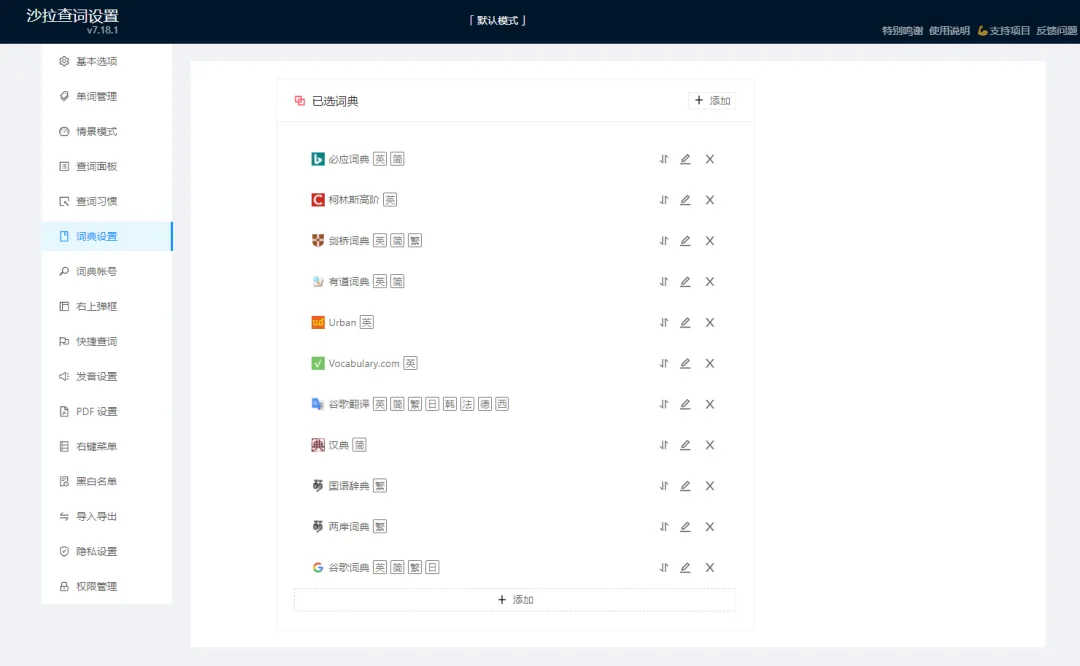
Task: Go to 情景模式 settings
Action: [x=107, y=132]
